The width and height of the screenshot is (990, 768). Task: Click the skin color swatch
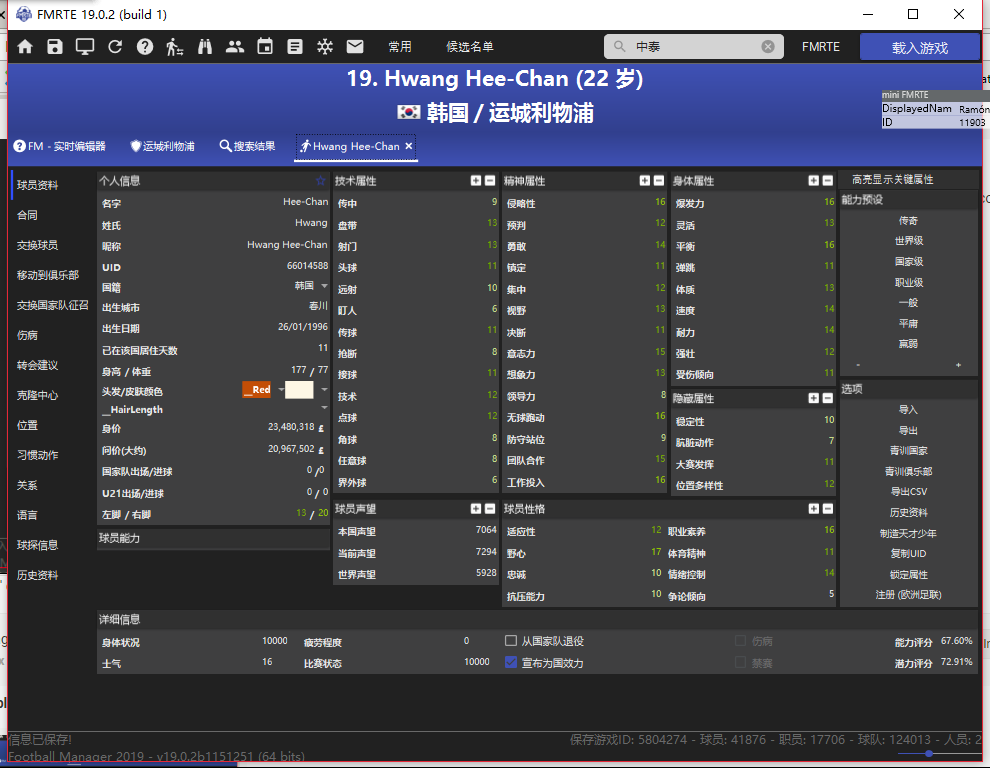click(x=299, y=390)
